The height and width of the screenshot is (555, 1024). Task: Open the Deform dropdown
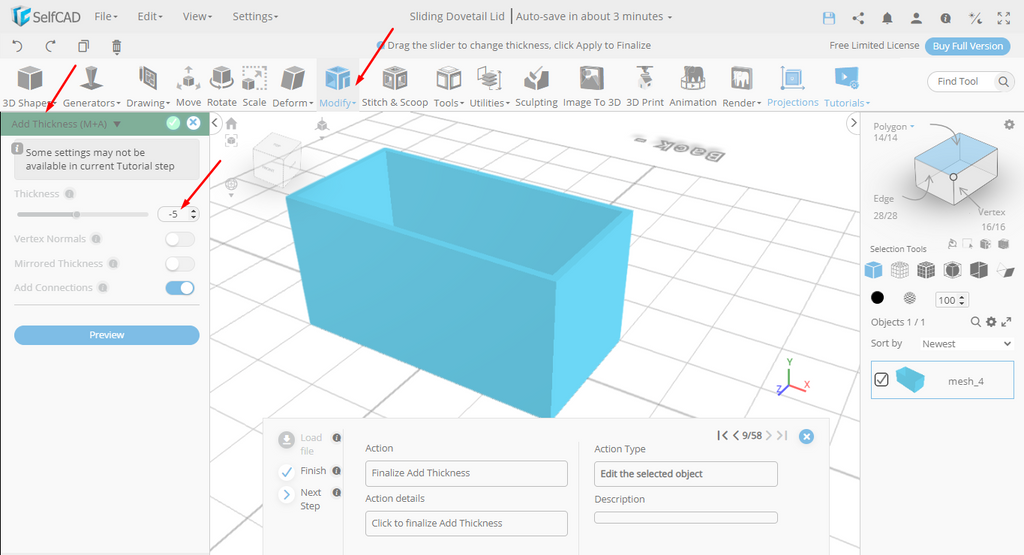click(x=293, y=86)
